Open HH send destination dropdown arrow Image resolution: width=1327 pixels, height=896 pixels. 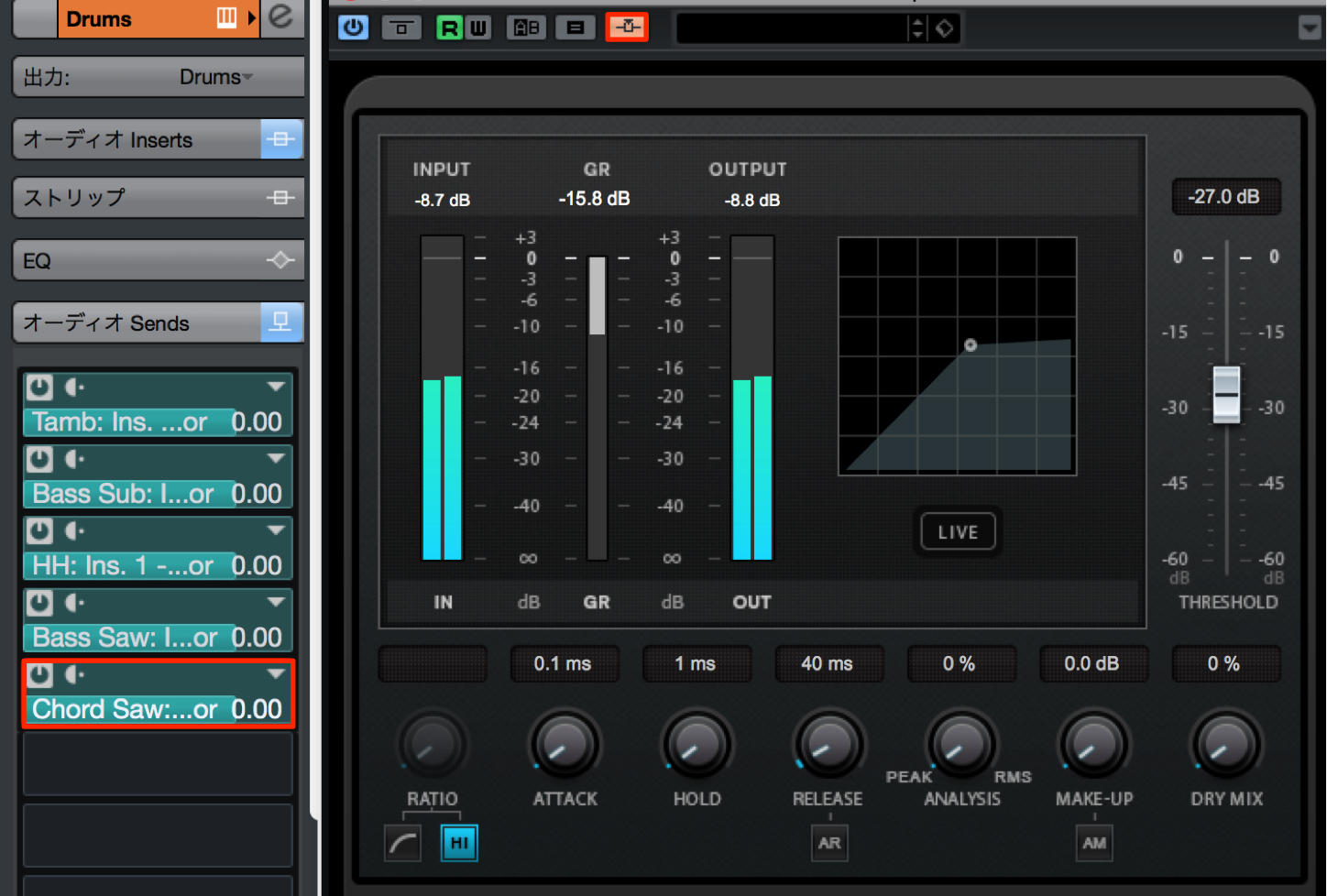tap(276, 530)
